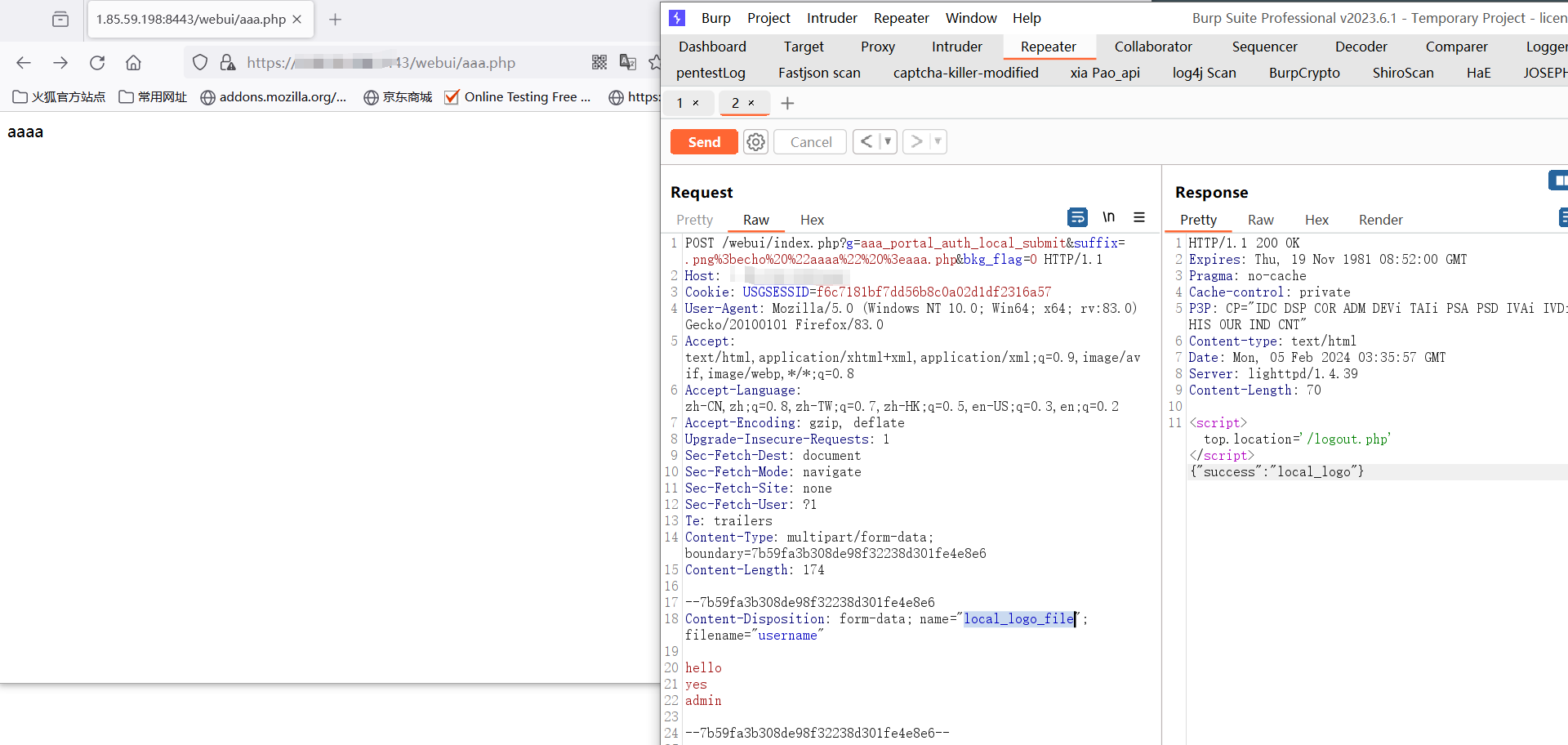
Task: Switch to Collaborator tab
Action: (x=1153, y=47)
